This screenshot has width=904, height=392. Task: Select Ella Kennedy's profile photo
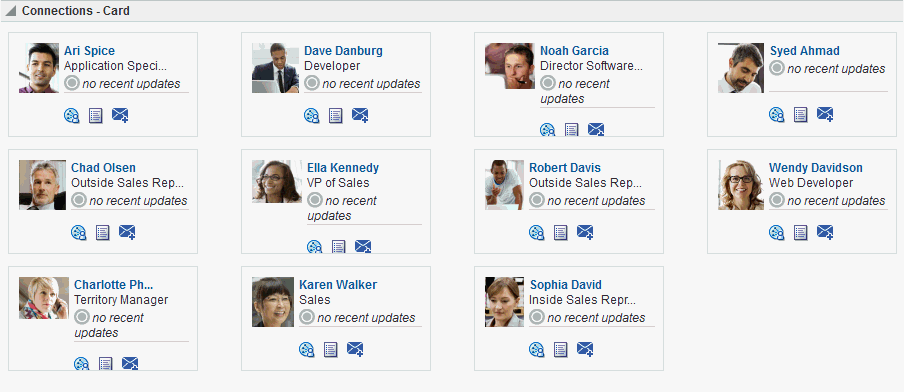click(277, 182)
